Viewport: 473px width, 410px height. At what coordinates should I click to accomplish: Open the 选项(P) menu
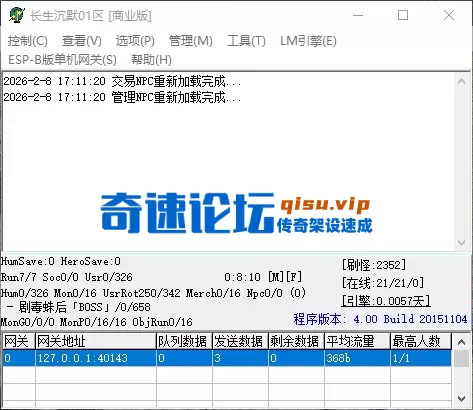tap(135, 41)
